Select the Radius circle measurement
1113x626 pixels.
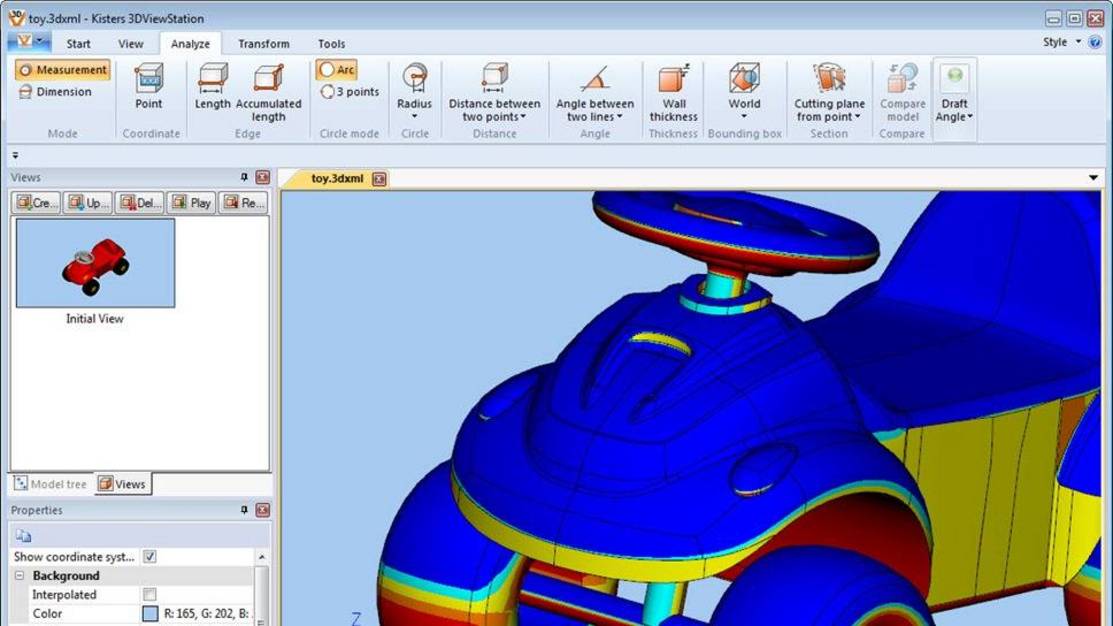pos(415,87)
